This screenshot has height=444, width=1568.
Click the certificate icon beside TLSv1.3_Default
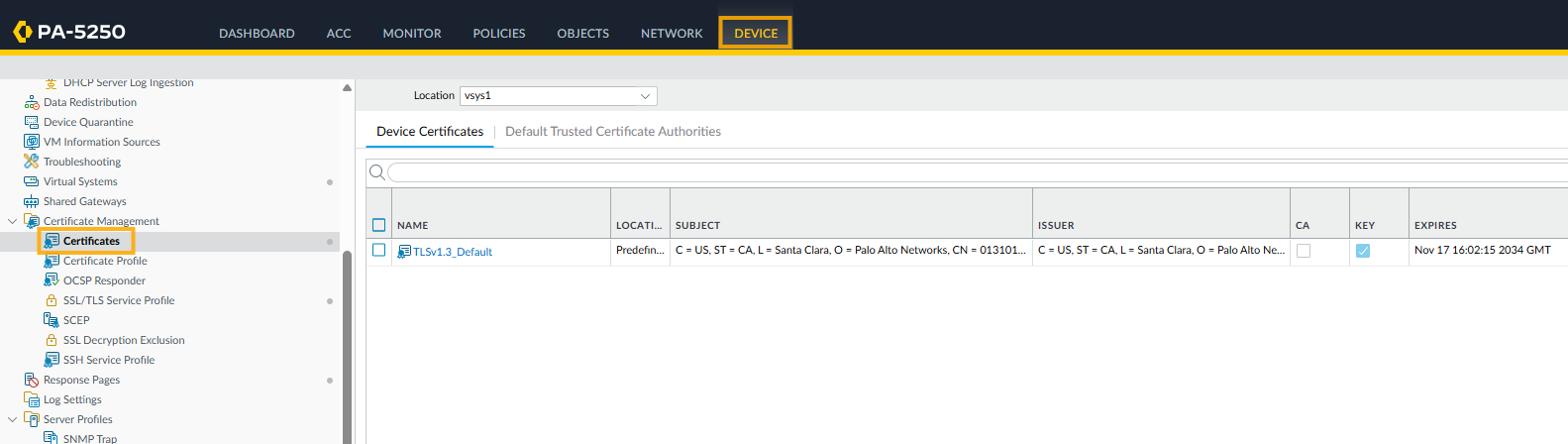404,252
